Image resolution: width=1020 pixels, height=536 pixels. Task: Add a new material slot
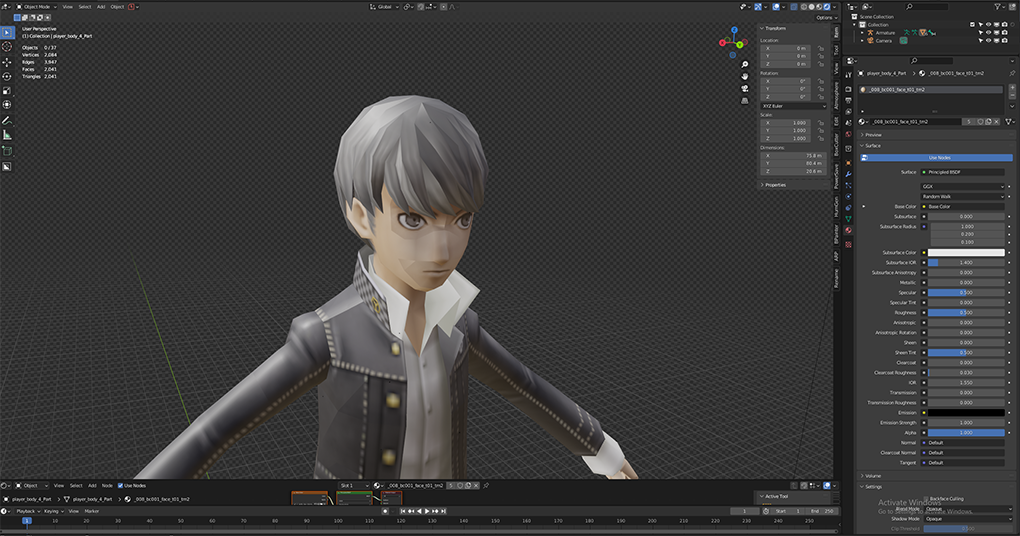1012,87
